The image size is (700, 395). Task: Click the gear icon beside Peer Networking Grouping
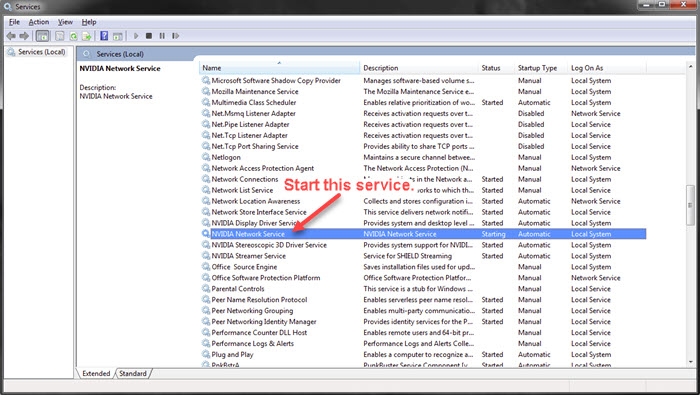point(206,311)
